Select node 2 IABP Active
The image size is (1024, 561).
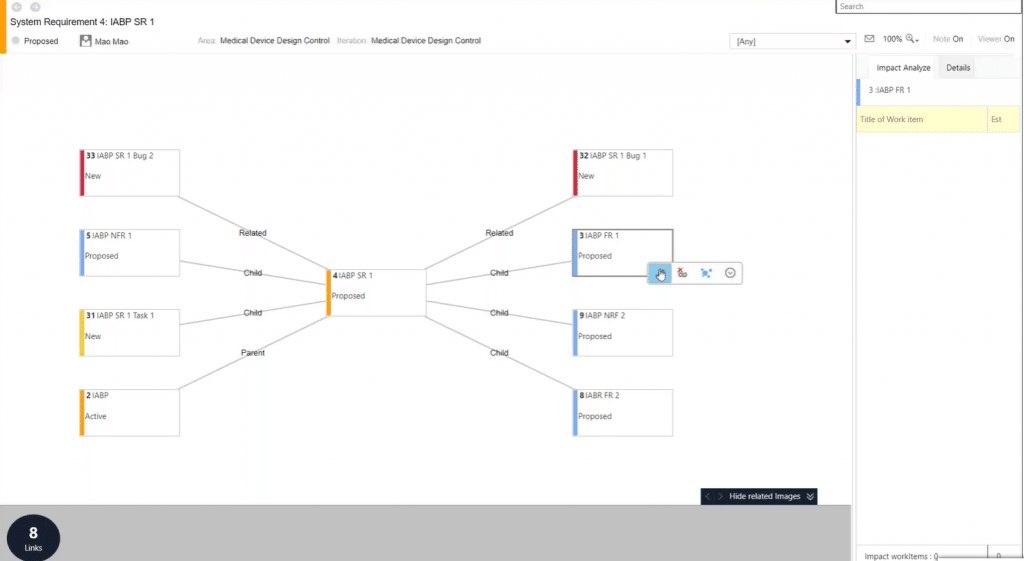(x=129, y=413)
